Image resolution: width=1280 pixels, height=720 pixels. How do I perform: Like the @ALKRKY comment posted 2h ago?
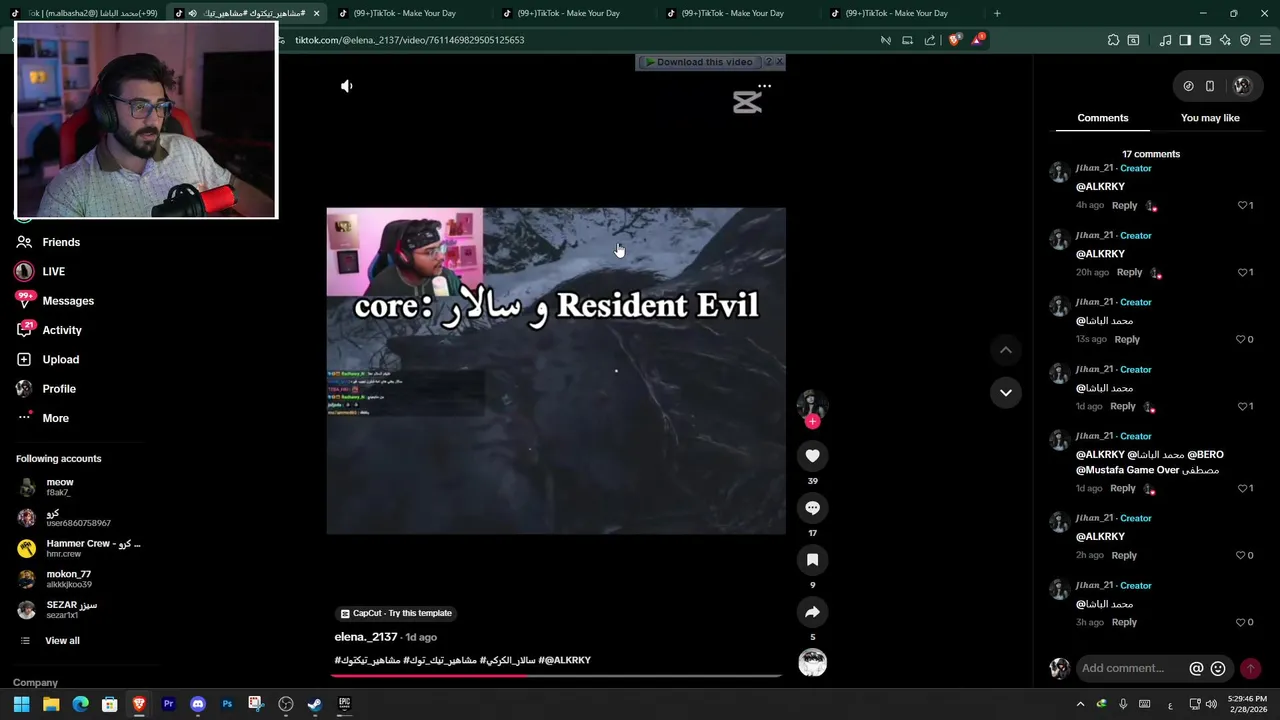pyautogui.click(x=1241, y=555)
